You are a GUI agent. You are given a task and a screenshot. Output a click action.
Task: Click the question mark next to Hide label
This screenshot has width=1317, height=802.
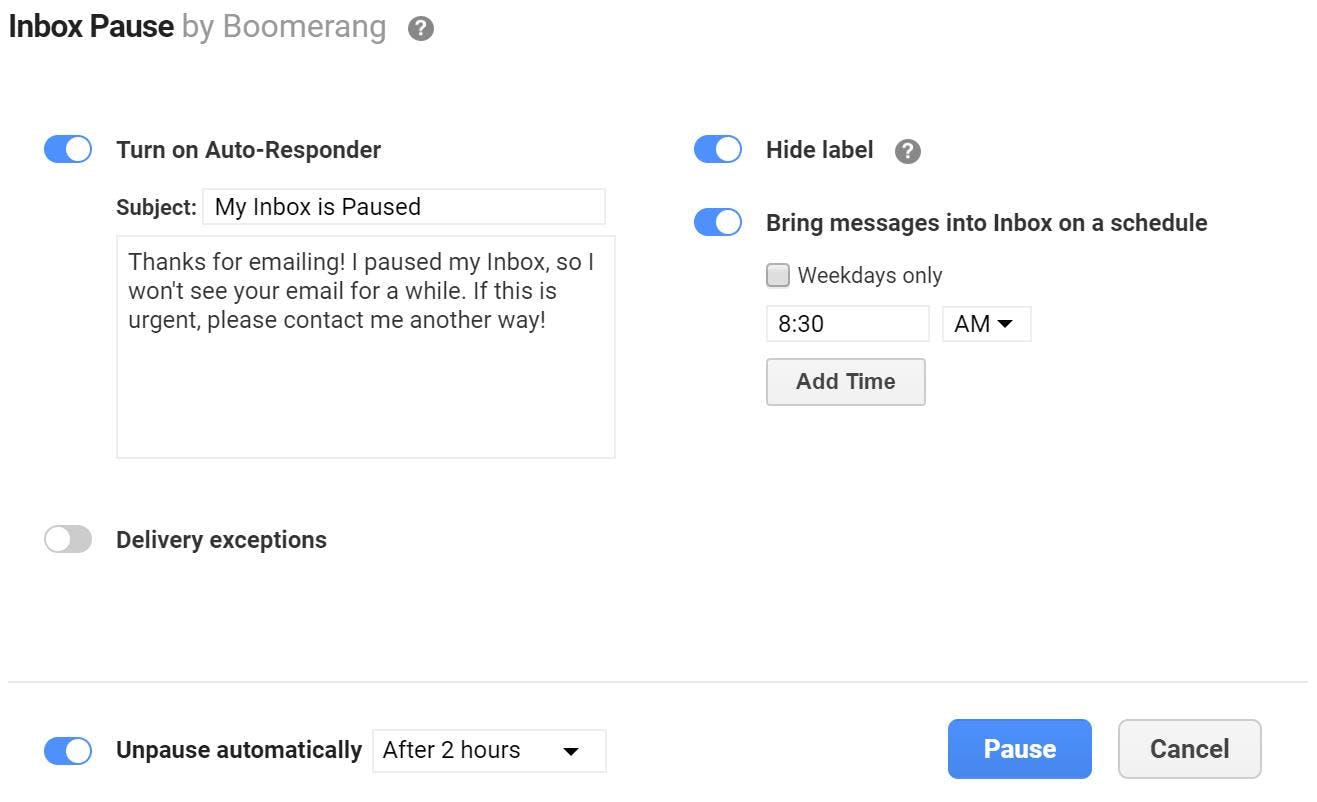(907, 151)
